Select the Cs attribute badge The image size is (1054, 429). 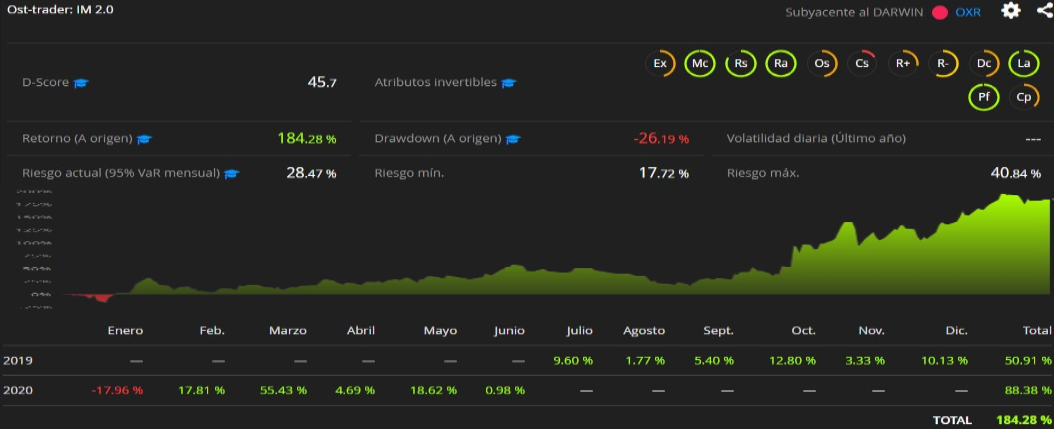[862, 64]
